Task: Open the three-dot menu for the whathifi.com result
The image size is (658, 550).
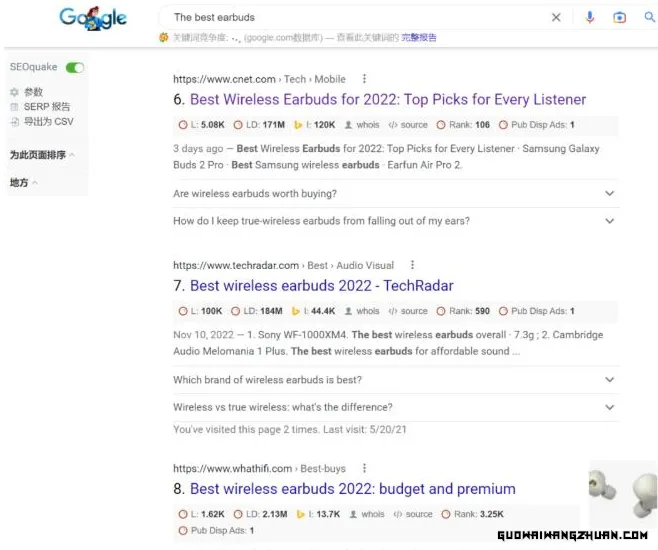Action: tap(364, 468)
